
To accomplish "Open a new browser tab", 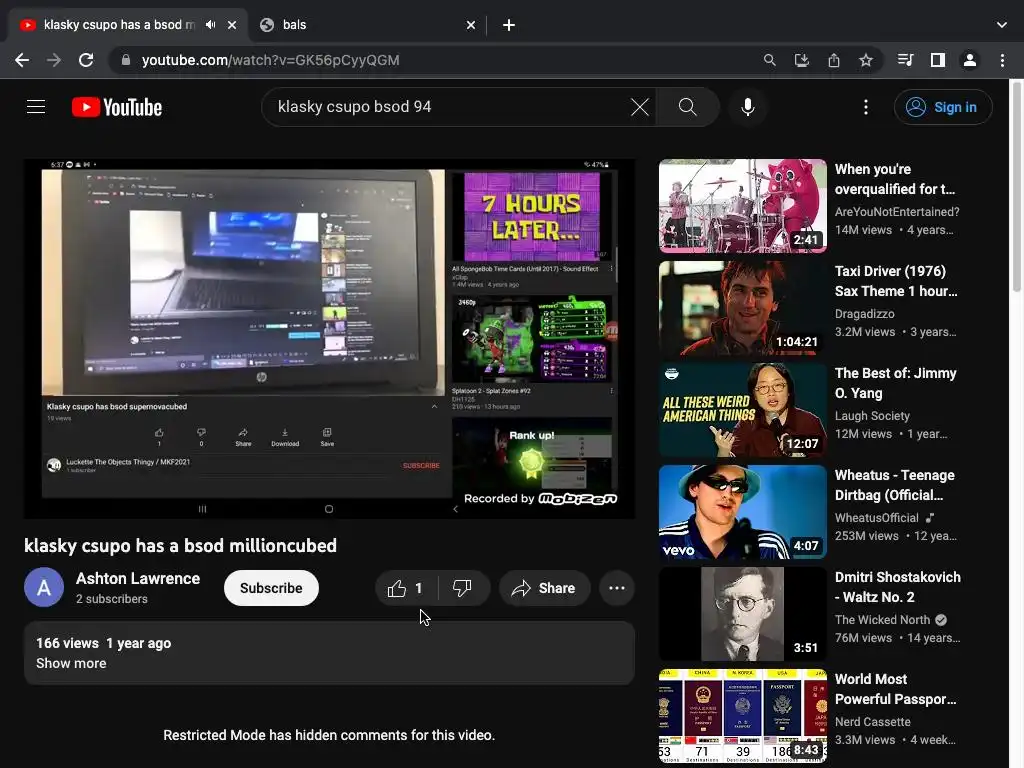I will coord(509,25).
